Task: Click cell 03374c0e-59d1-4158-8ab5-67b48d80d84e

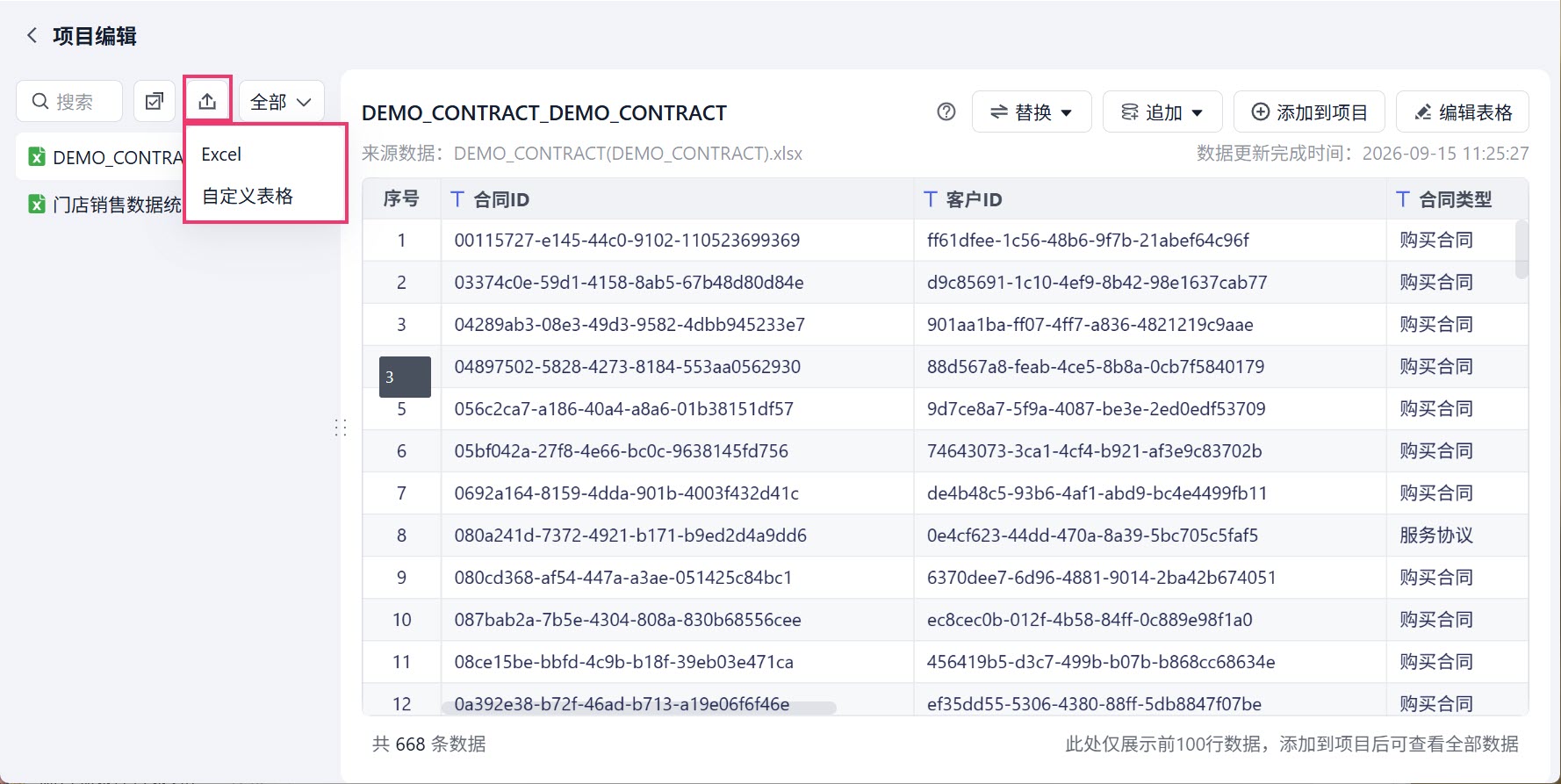Action: point(677,282)
